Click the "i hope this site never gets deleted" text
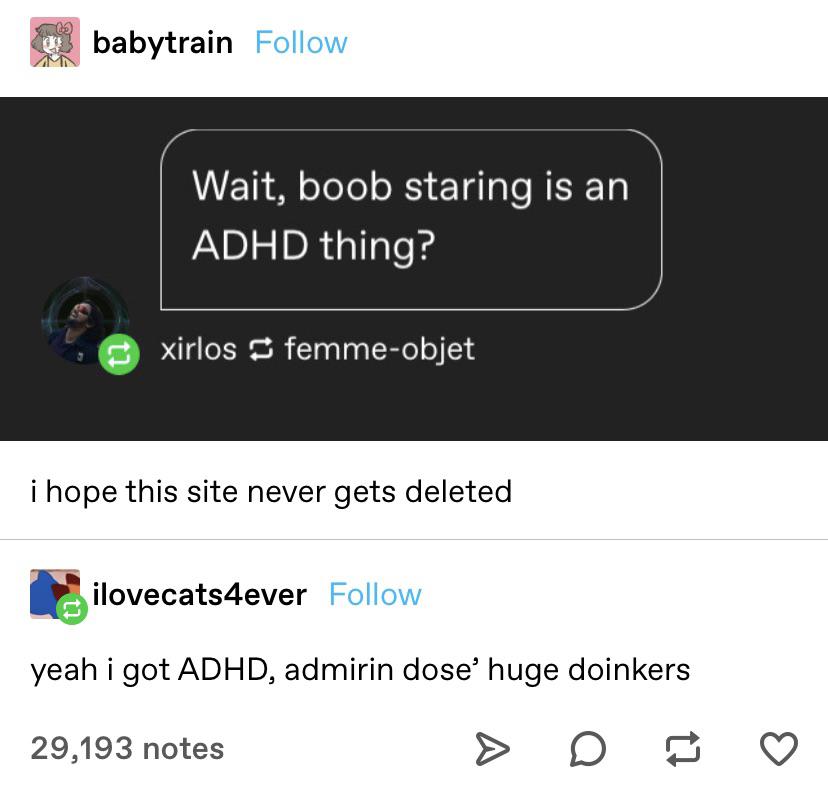 [x=271, y=491]
